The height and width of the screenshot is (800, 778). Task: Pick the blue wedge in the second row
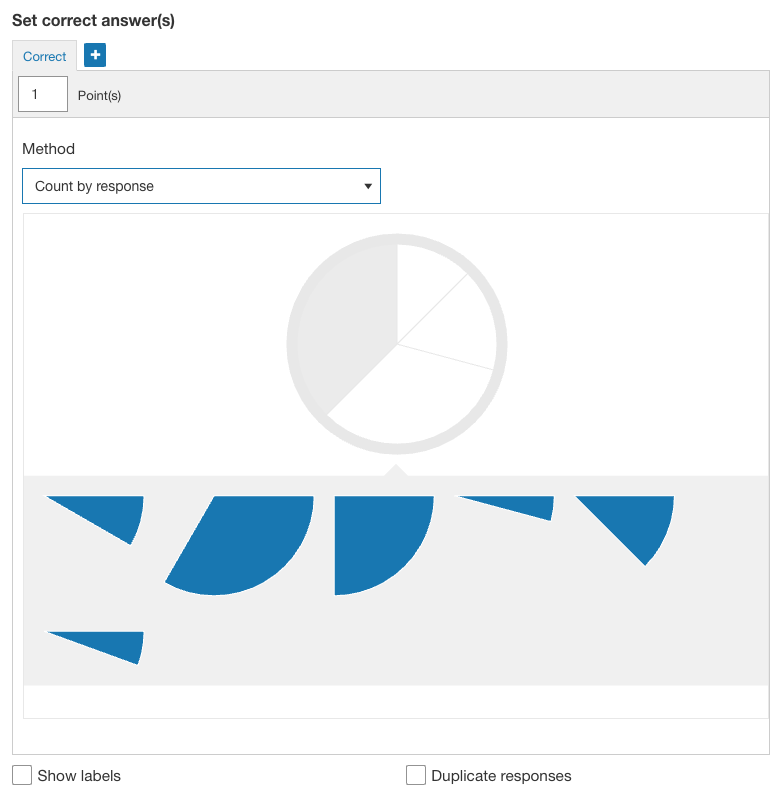pos(110,644)
